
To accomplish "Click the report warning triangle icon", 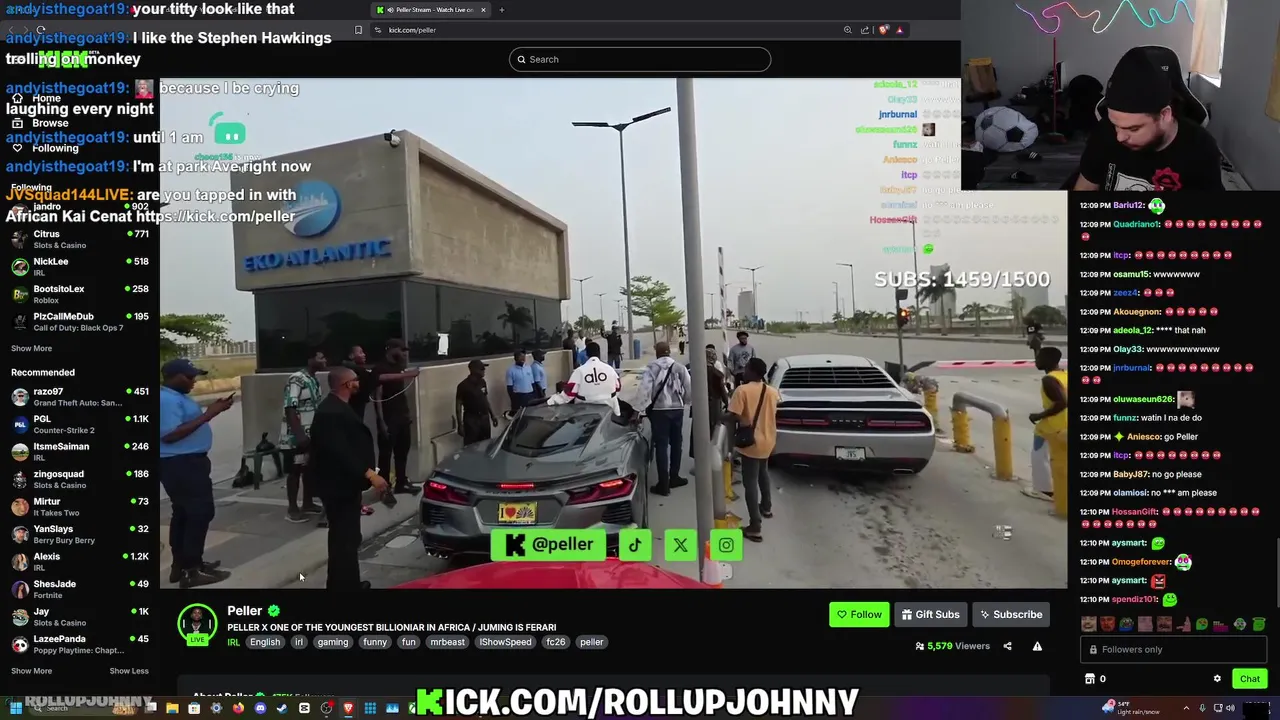I will tap(1037, 646).
